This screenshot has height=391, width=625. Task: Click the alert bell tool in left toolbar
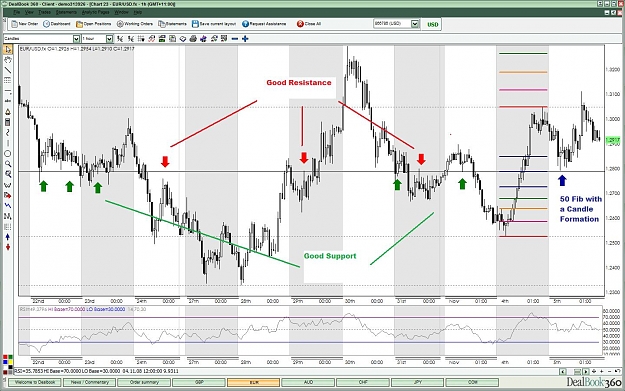(8, 112)
